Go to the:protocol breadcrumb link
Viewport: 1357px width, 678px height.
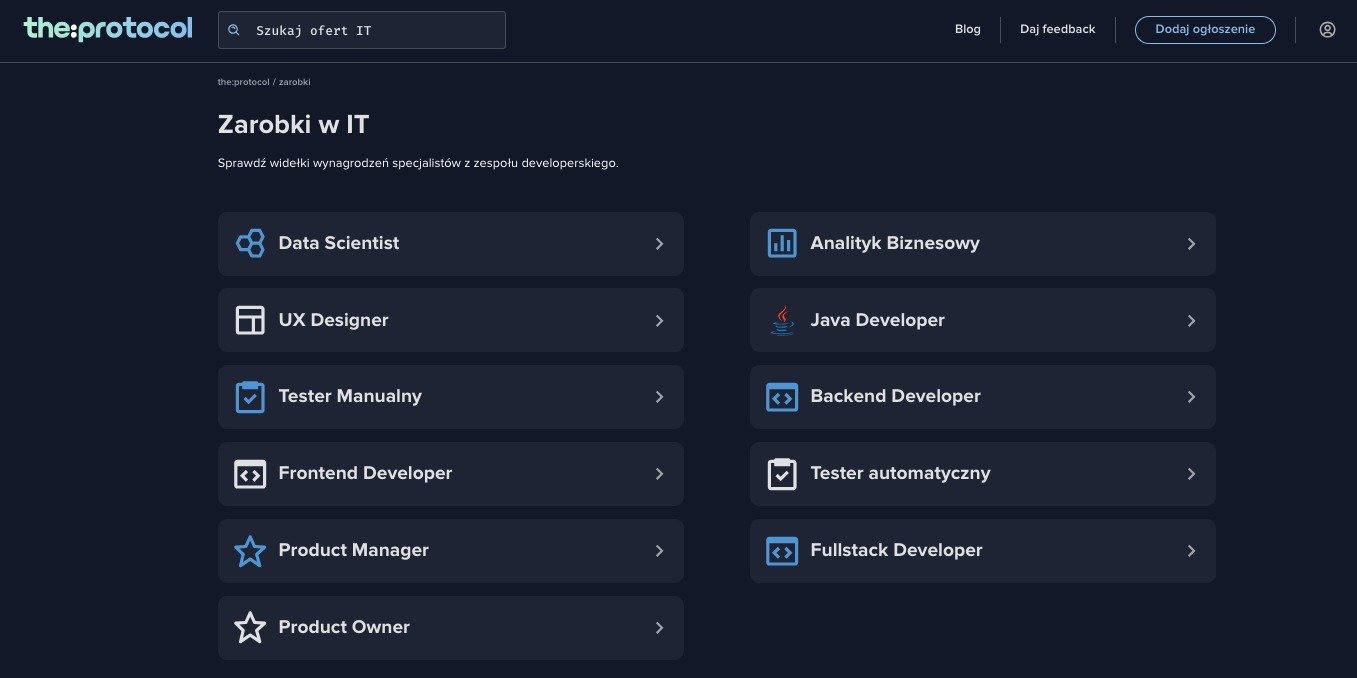click(244, 82)
